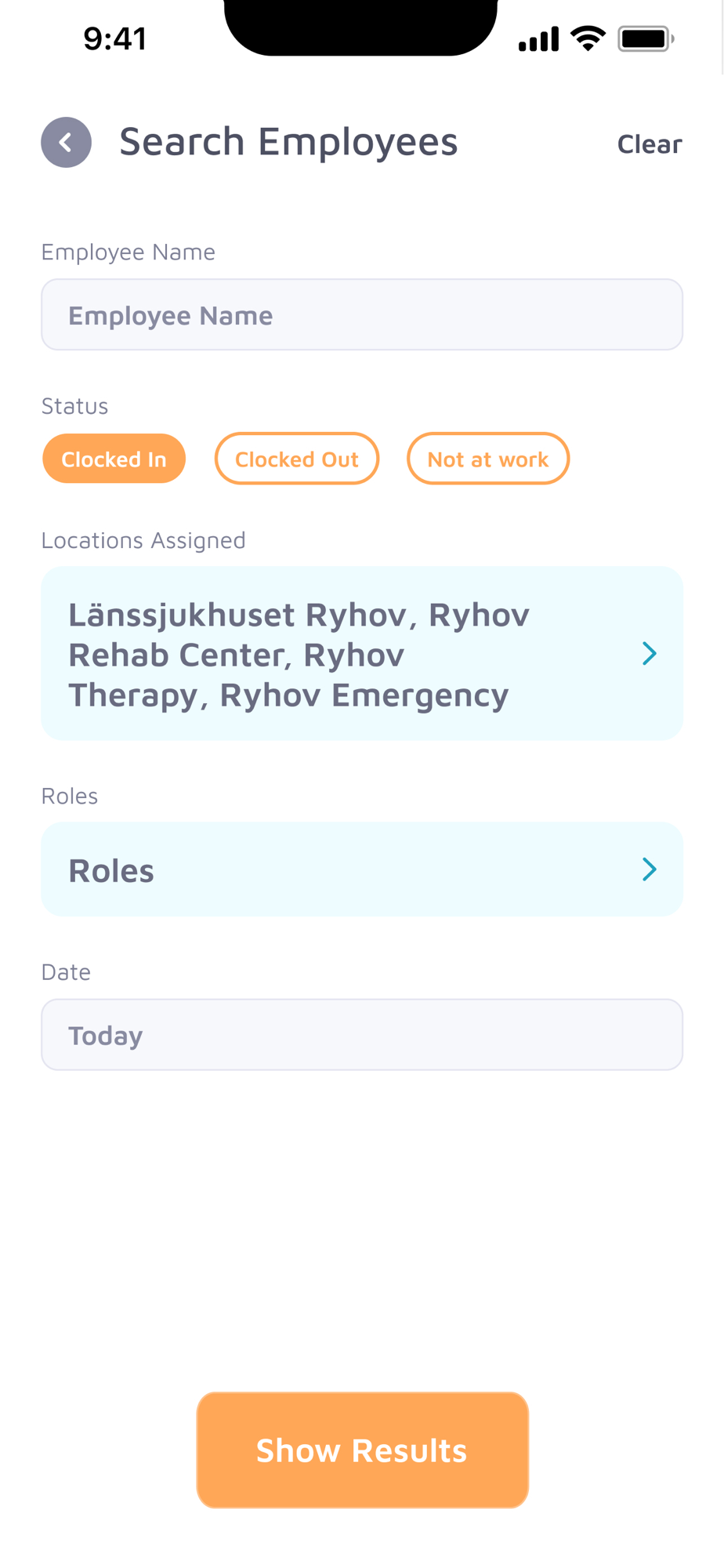Select the Not at work chip
This screenshot has height=1568, width=724.
click(x=487, y=459)
